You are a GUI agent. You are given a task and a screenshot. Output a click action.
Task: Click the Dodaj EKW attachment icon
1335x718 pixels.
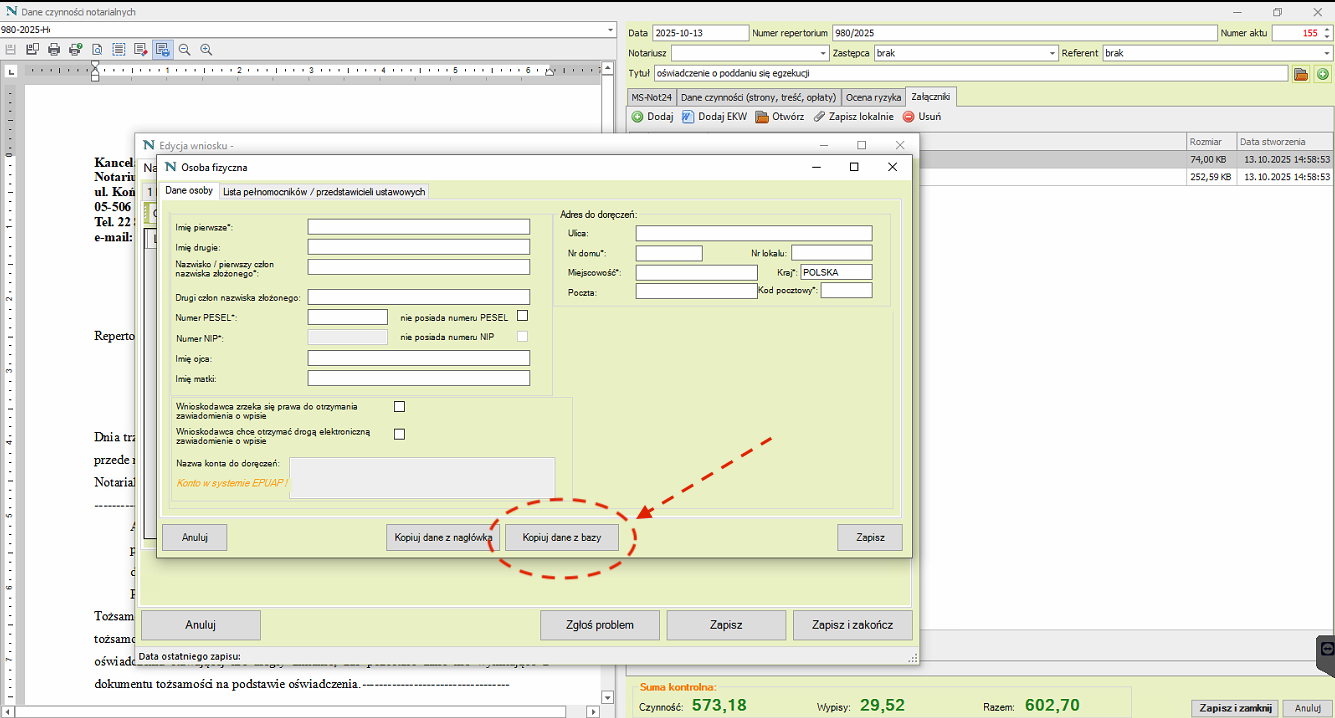(x=688, y=116)
